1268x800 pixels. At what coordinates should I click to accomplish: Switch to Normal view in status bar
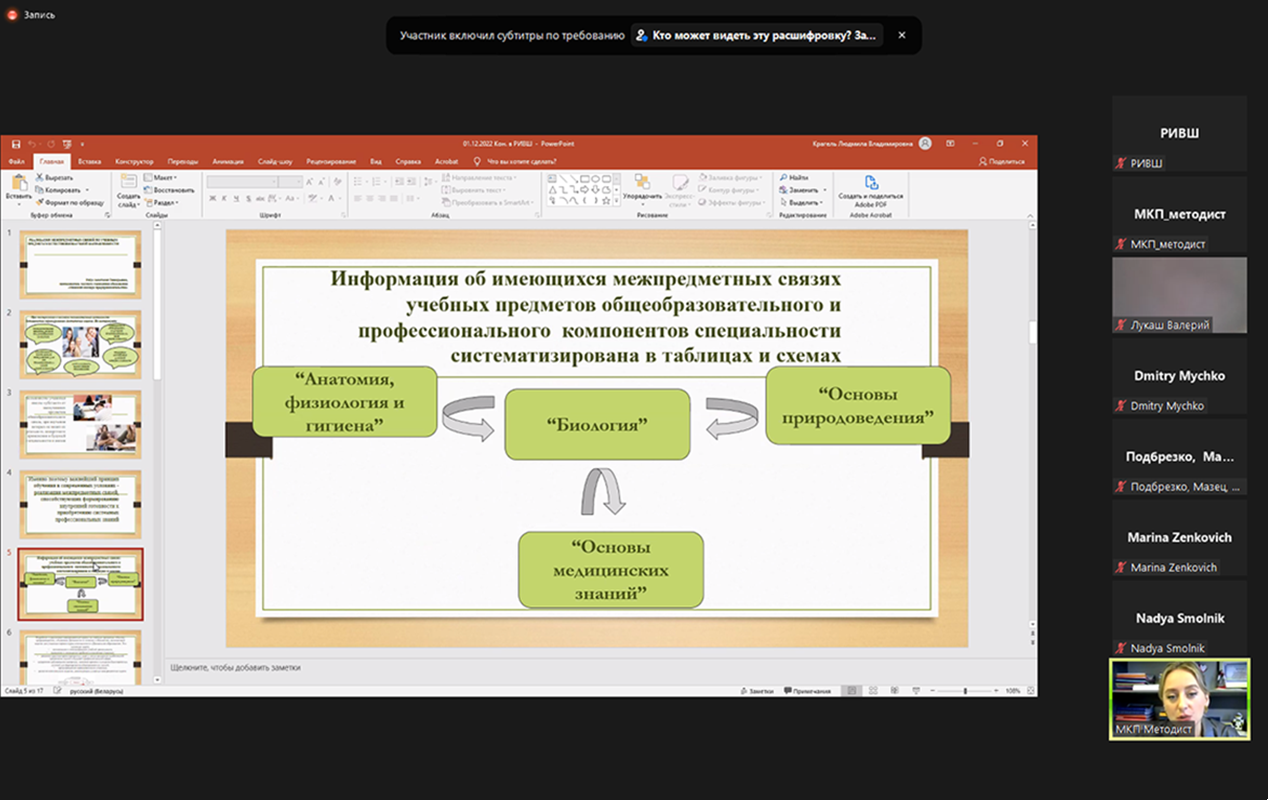(x=850, y=691)
